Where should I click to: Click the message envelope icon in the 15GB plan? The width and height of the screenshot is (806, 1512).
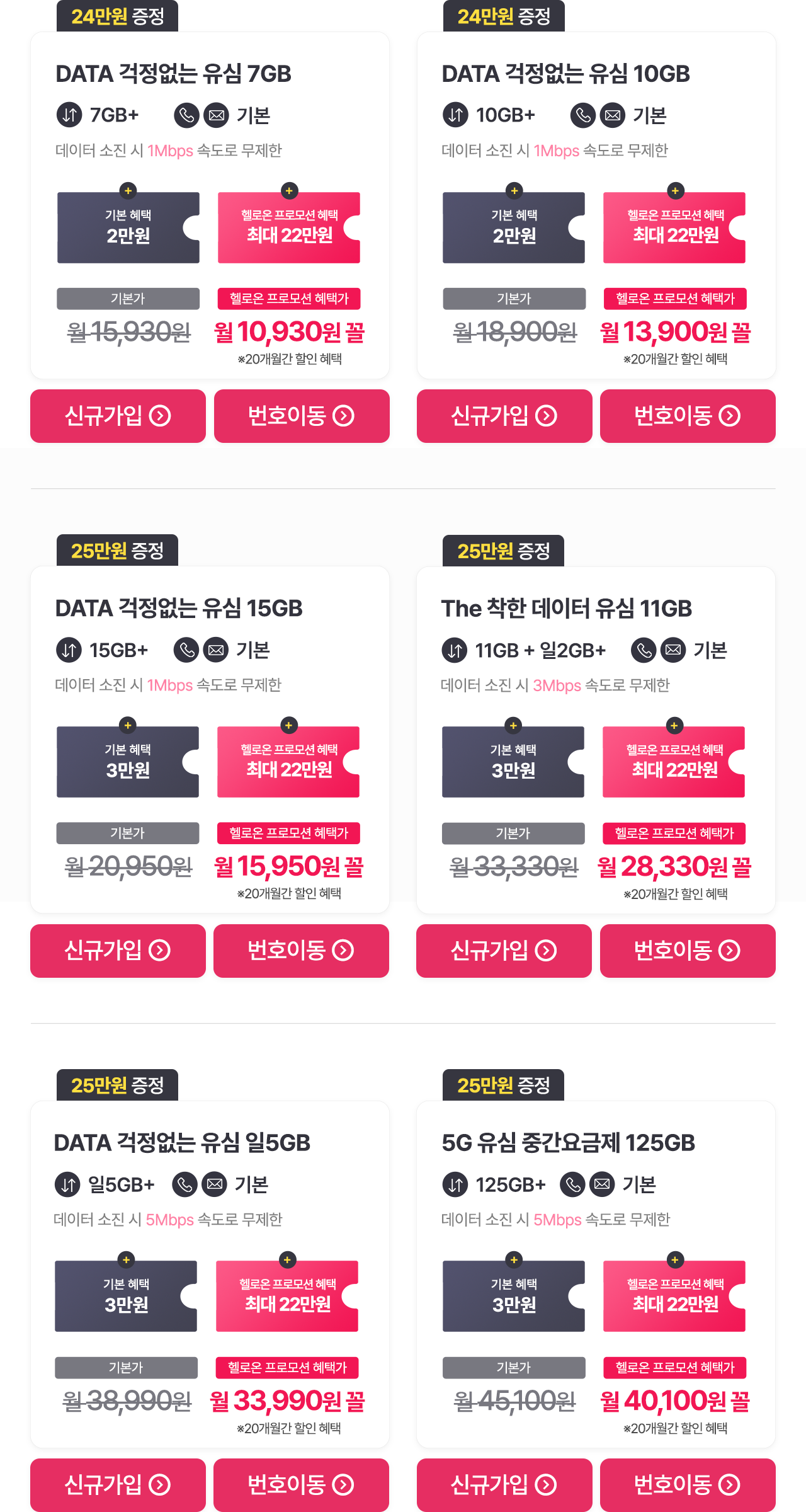[216, 650]
